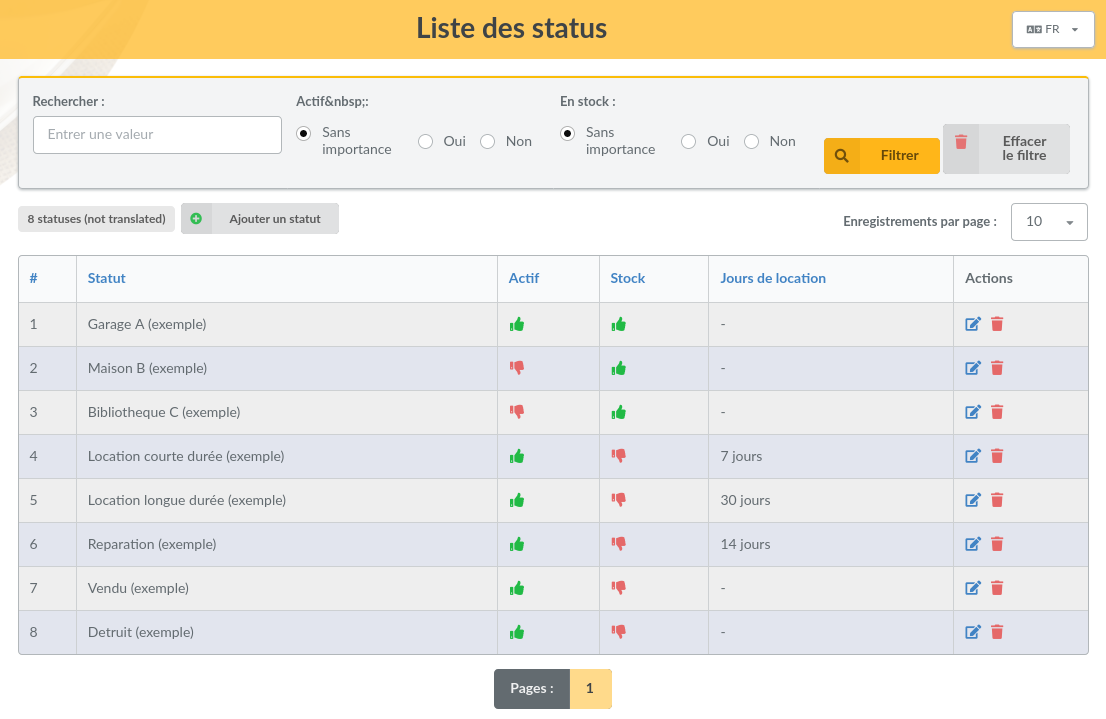This screenshot has height=719, width=1106.
Task: Click the '14 jours' cell
Action: click(746, 544)
